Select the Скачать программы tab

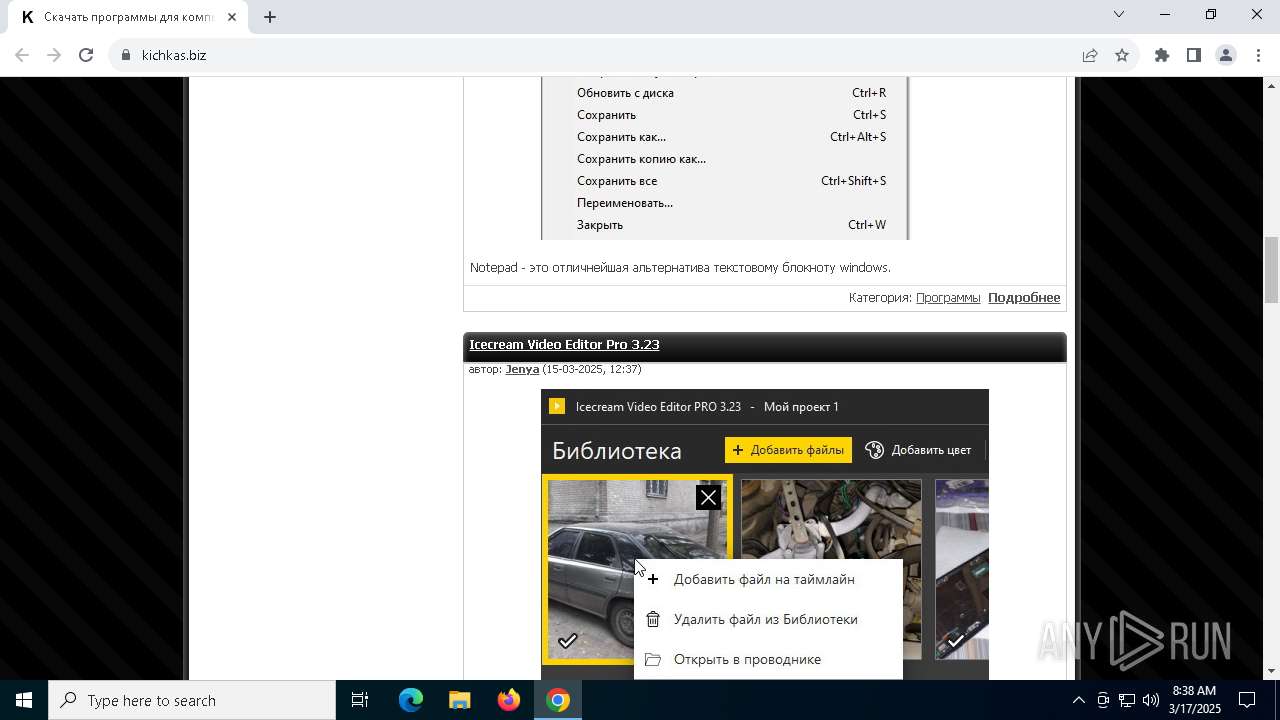coord(128,17)
